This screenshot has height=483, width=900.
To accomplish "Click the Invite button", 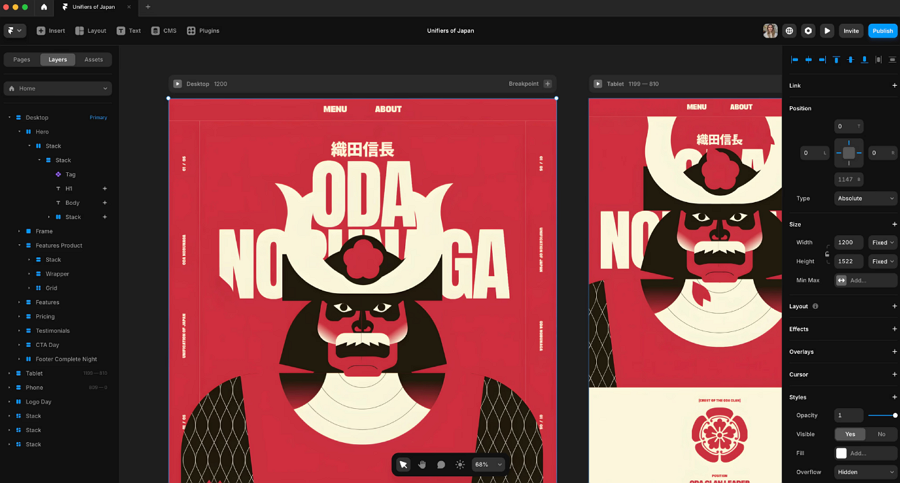I will (x=851, y=31).
